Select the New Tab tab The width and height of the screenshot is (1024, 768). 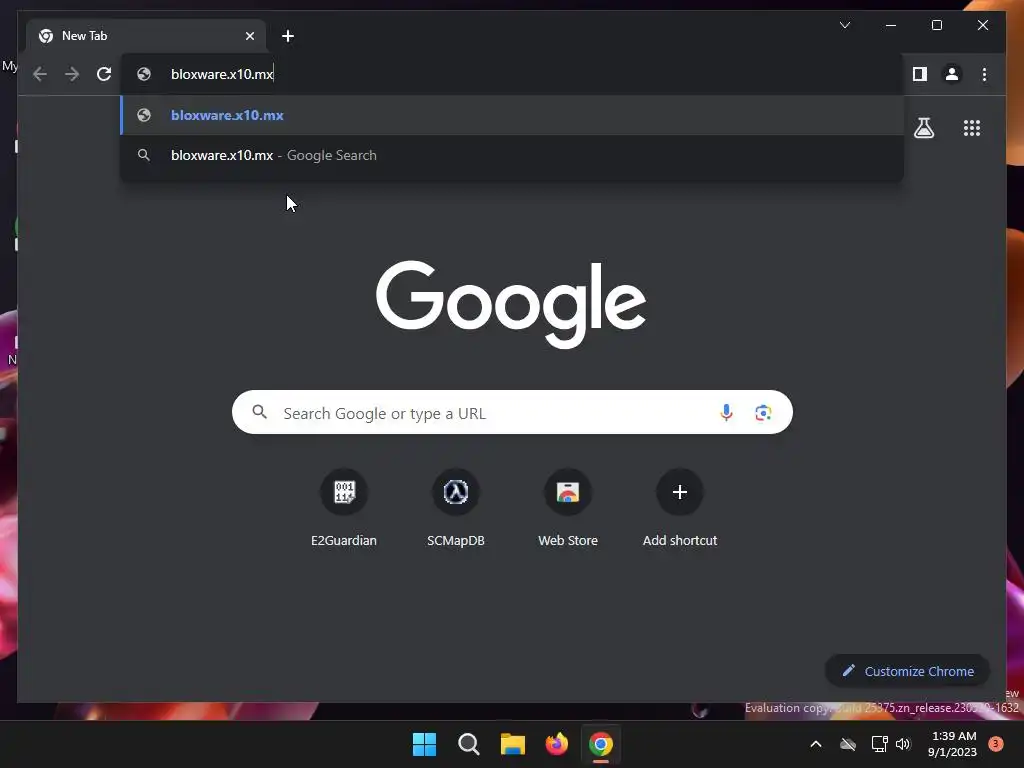tap(146, 36)
